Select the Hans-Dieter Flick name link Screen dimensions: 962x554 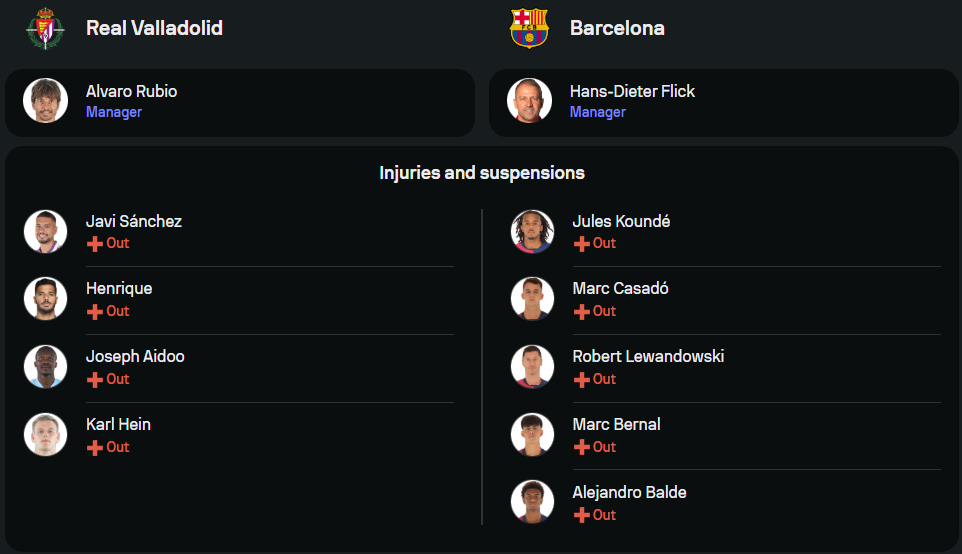coord(632,91)
